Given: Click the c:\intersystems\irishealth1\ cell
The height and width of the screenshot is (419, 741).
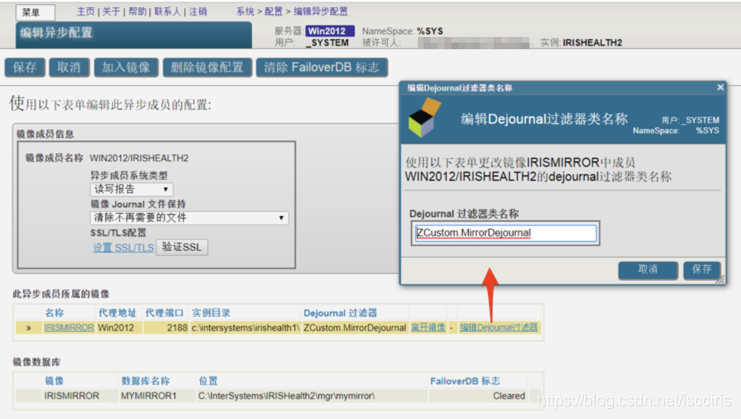Looking at the screenshot, I should pos(245,327).
